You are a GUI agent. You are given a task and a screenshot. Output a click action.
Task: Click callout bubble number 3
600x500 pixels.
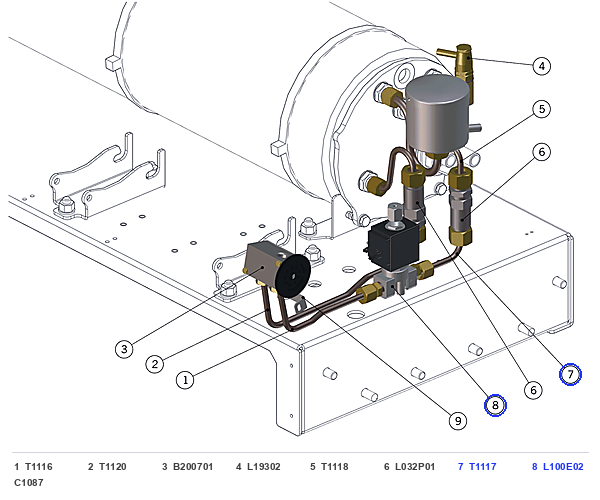click(x=124, y=349)
